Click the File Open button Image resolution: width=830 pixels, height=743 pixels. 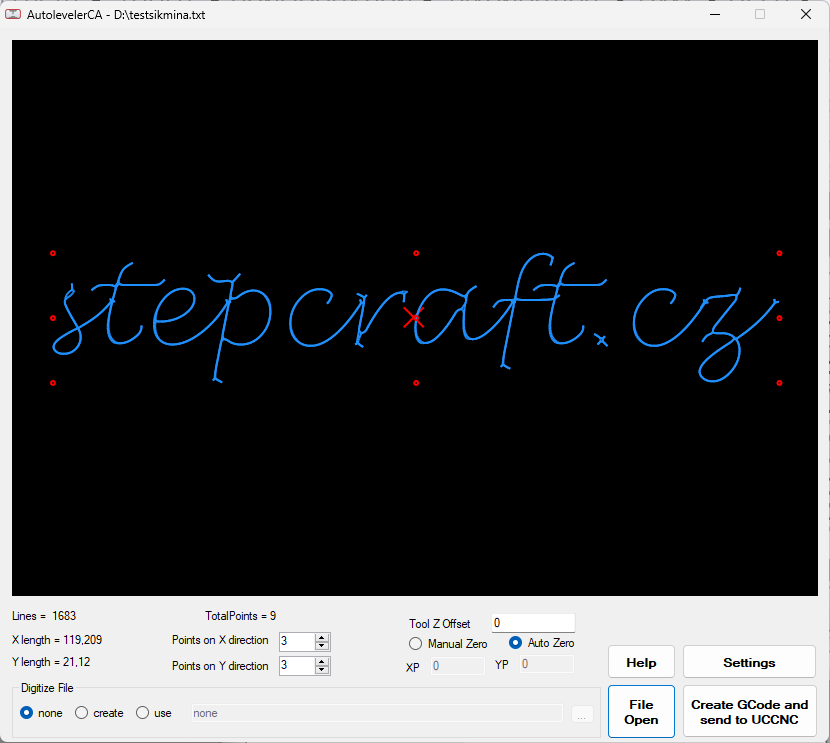point(641,712)
